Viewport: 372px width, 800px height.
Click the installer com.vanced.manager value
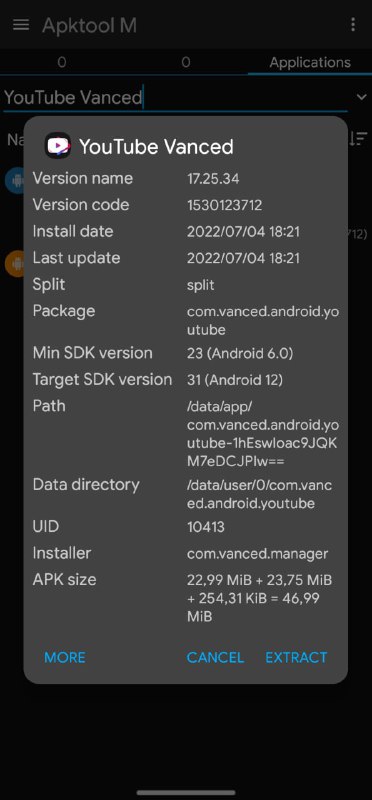[x=258, y=554]
